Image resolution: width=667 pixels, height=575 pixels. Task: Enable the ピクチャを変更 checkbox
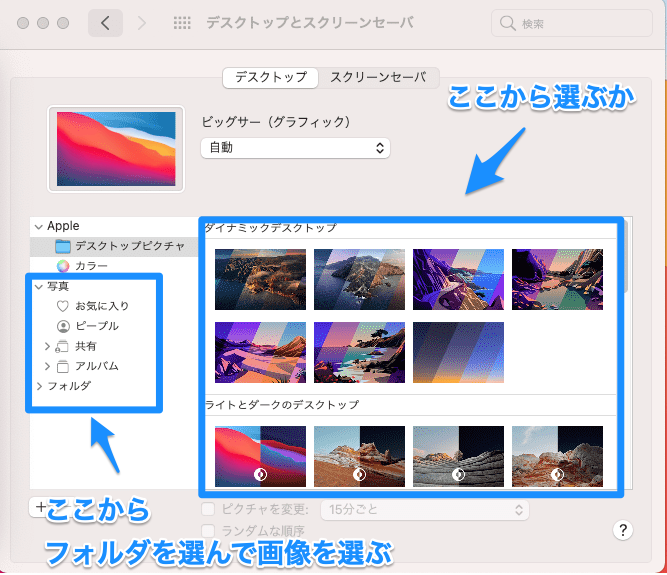(x=209, y=510)
